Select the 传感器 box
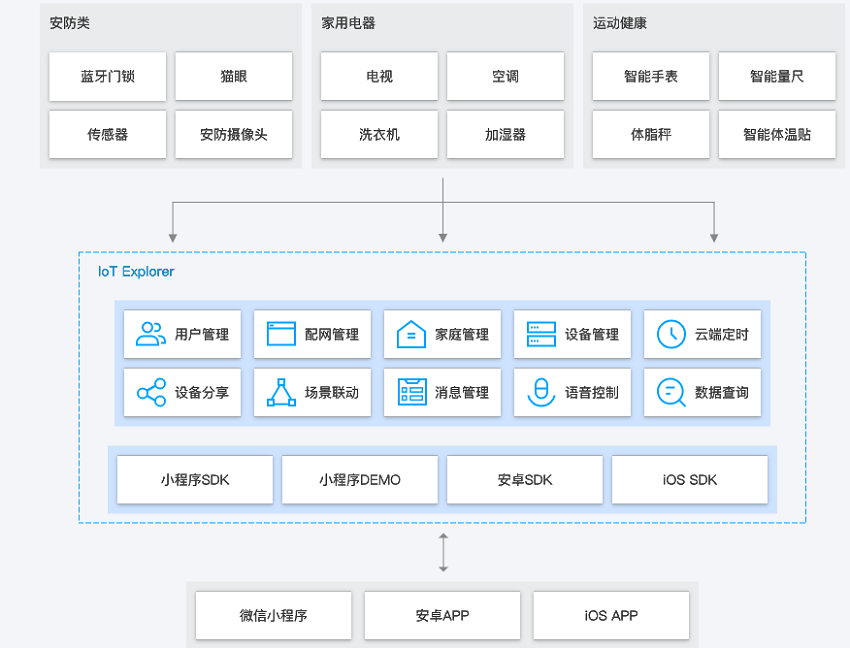Viewport: 850px width, 648px height. point(107,134)
